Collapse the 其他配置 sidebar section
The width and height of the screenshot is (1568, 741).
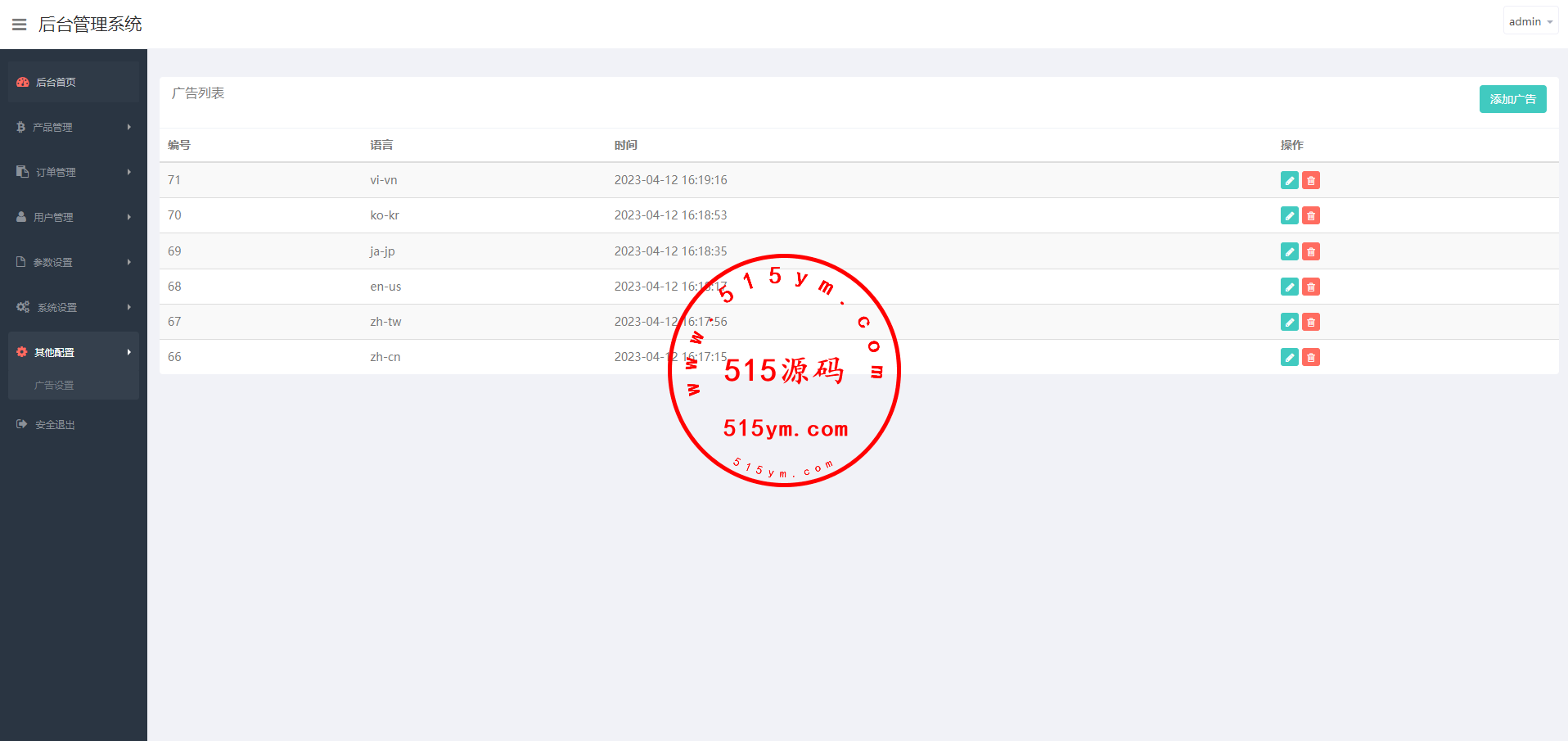click(74, 352)
